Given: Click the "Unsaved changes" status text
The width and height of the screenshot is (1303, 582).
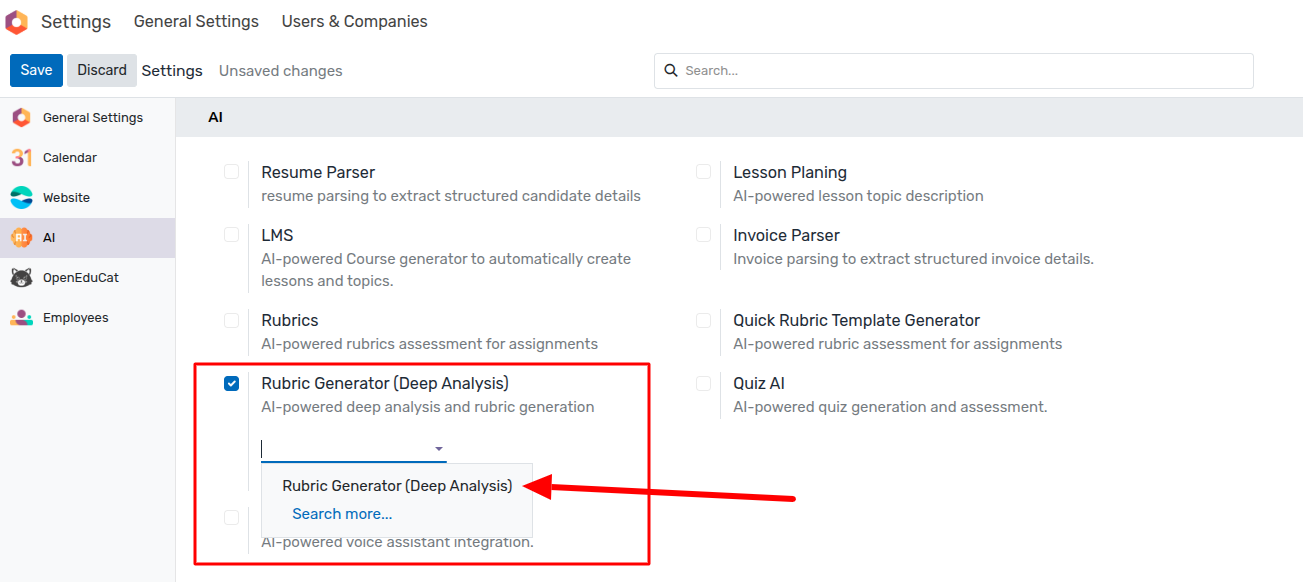Looking at the screenshot, I should (281, 71).
